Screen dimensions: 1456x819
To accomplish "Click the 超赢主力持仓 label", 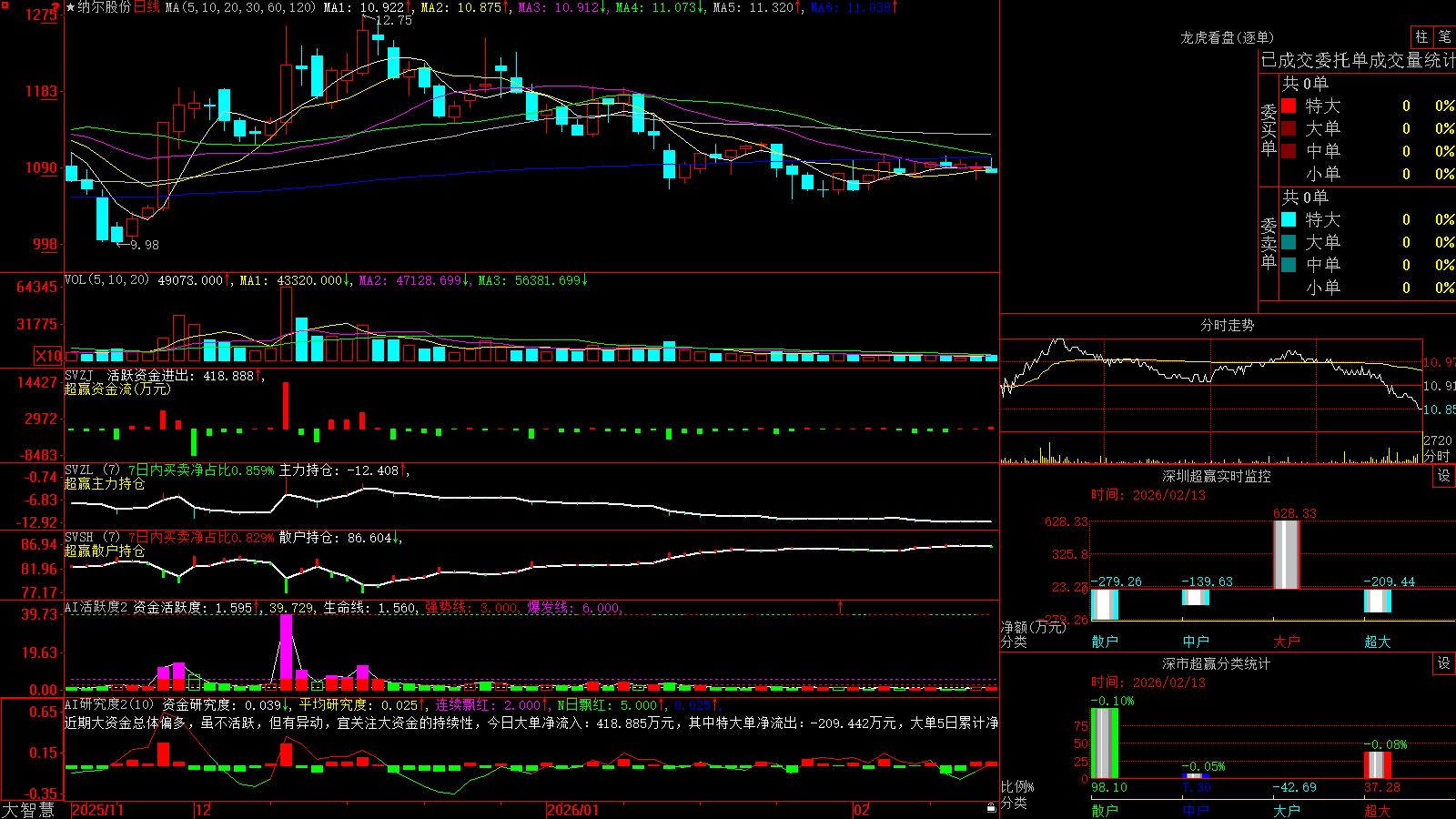I will [105, 483].
